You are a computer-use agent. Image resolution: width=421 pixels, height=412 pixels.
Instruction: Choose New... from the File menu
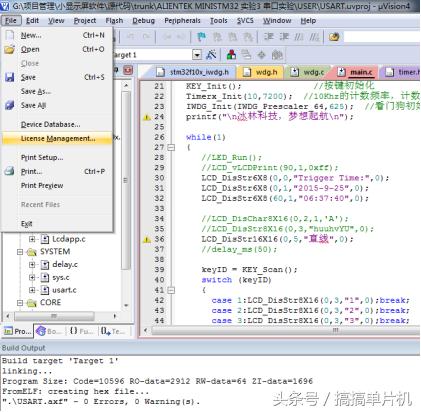point(57,35)
